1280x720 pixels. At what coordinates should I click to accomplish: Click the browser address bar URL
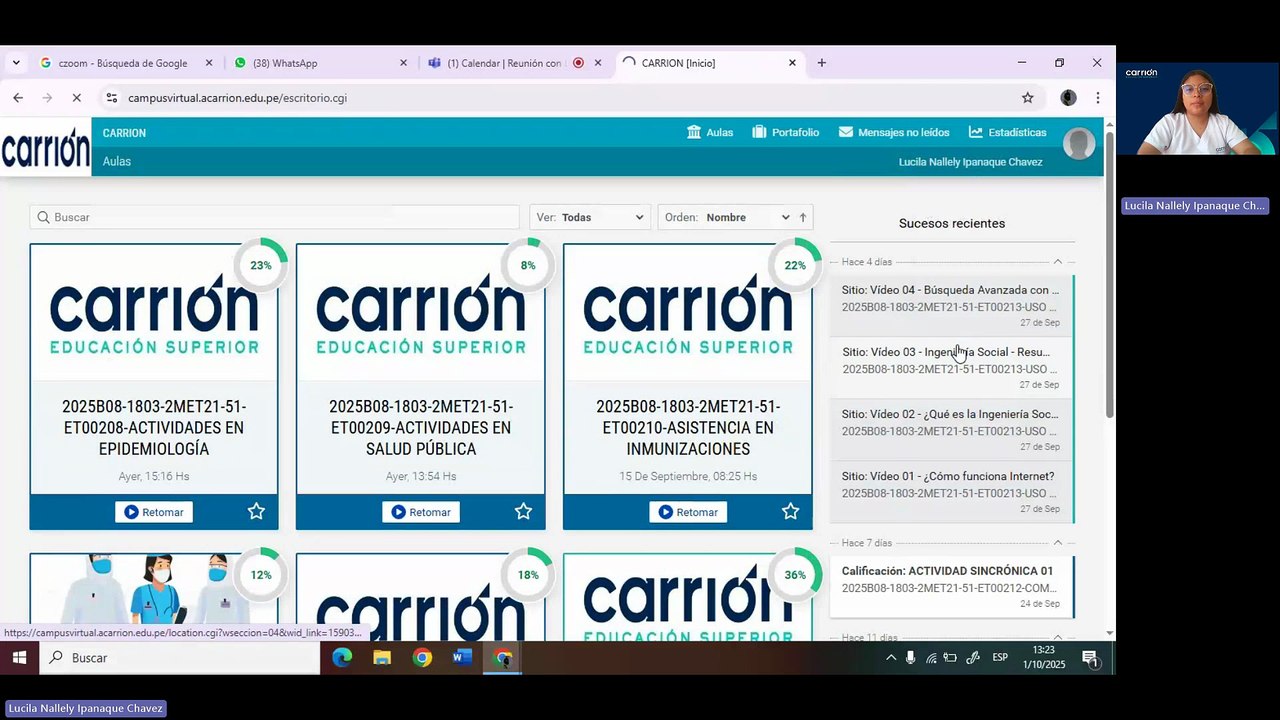click(x=237, y=98)
